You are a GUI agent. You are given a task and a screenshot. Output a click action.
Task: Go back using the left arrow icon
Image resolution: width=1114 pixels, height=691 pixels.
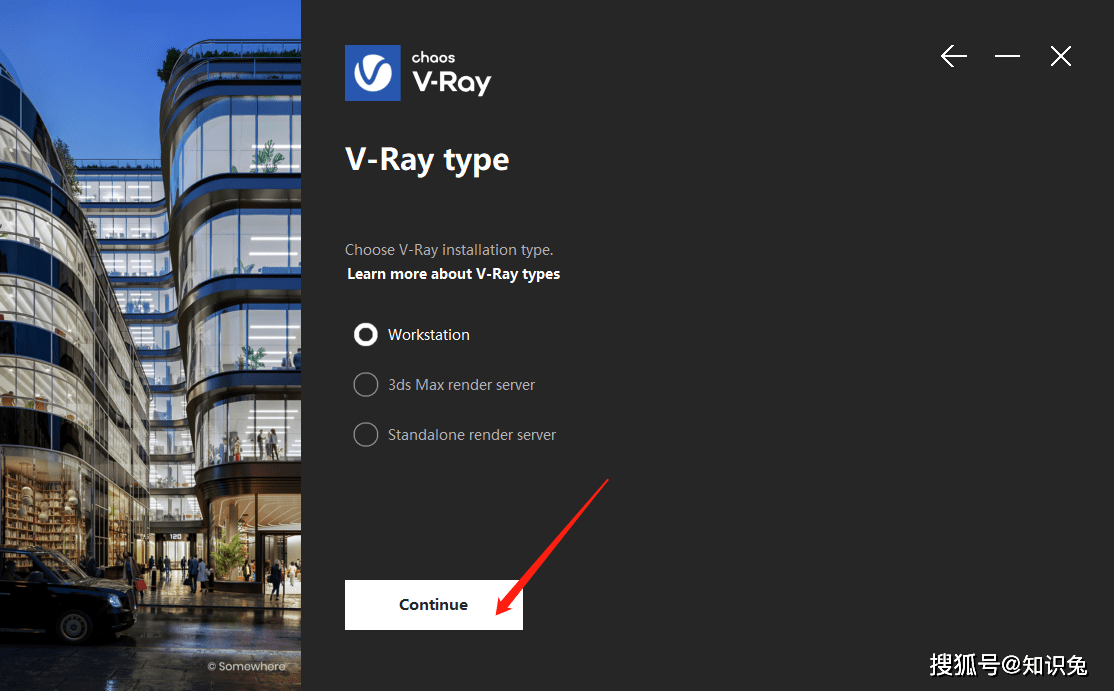pos(953,56)
